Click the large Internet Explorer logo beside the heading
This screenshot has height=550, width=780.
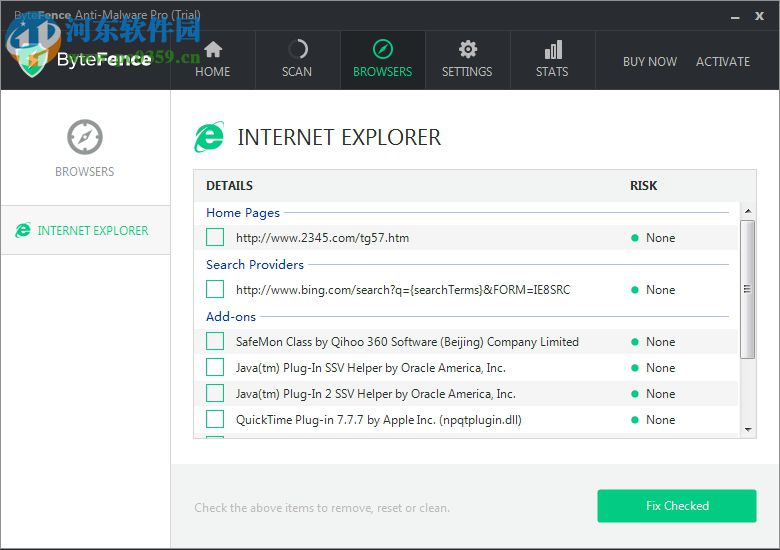(x=209, y=137)
